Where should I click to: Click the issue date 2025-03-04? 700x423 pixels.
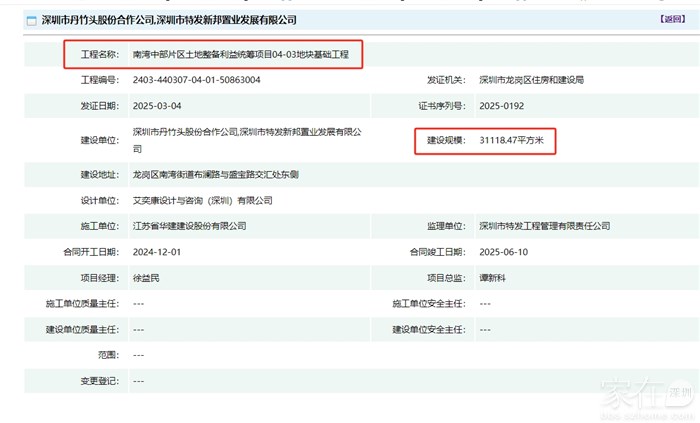156,104
